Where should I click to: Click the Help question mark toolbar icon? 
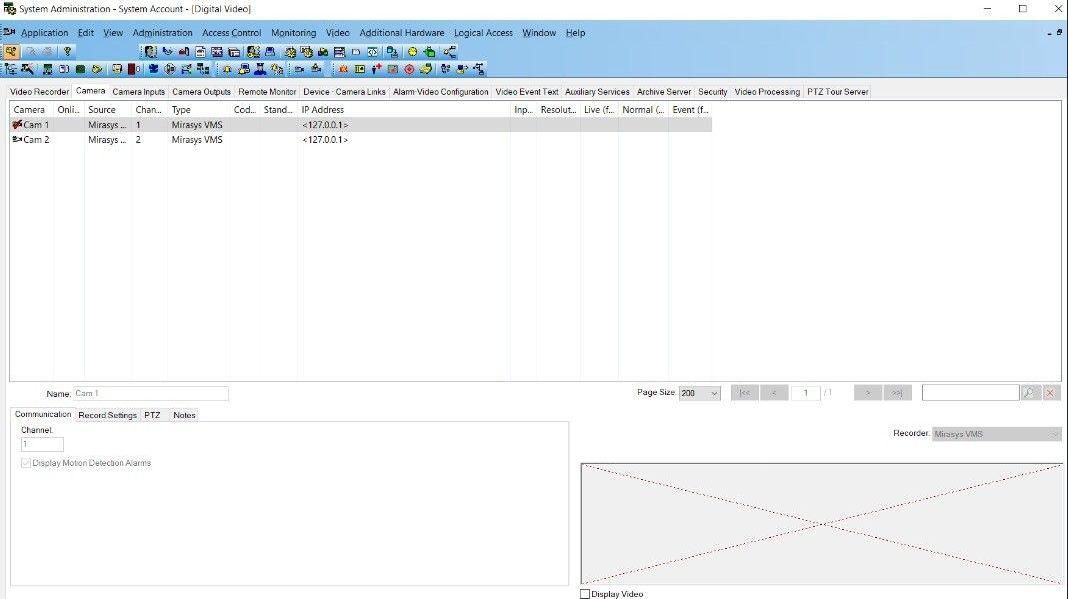pyautogui.click(x=66, y=50)
